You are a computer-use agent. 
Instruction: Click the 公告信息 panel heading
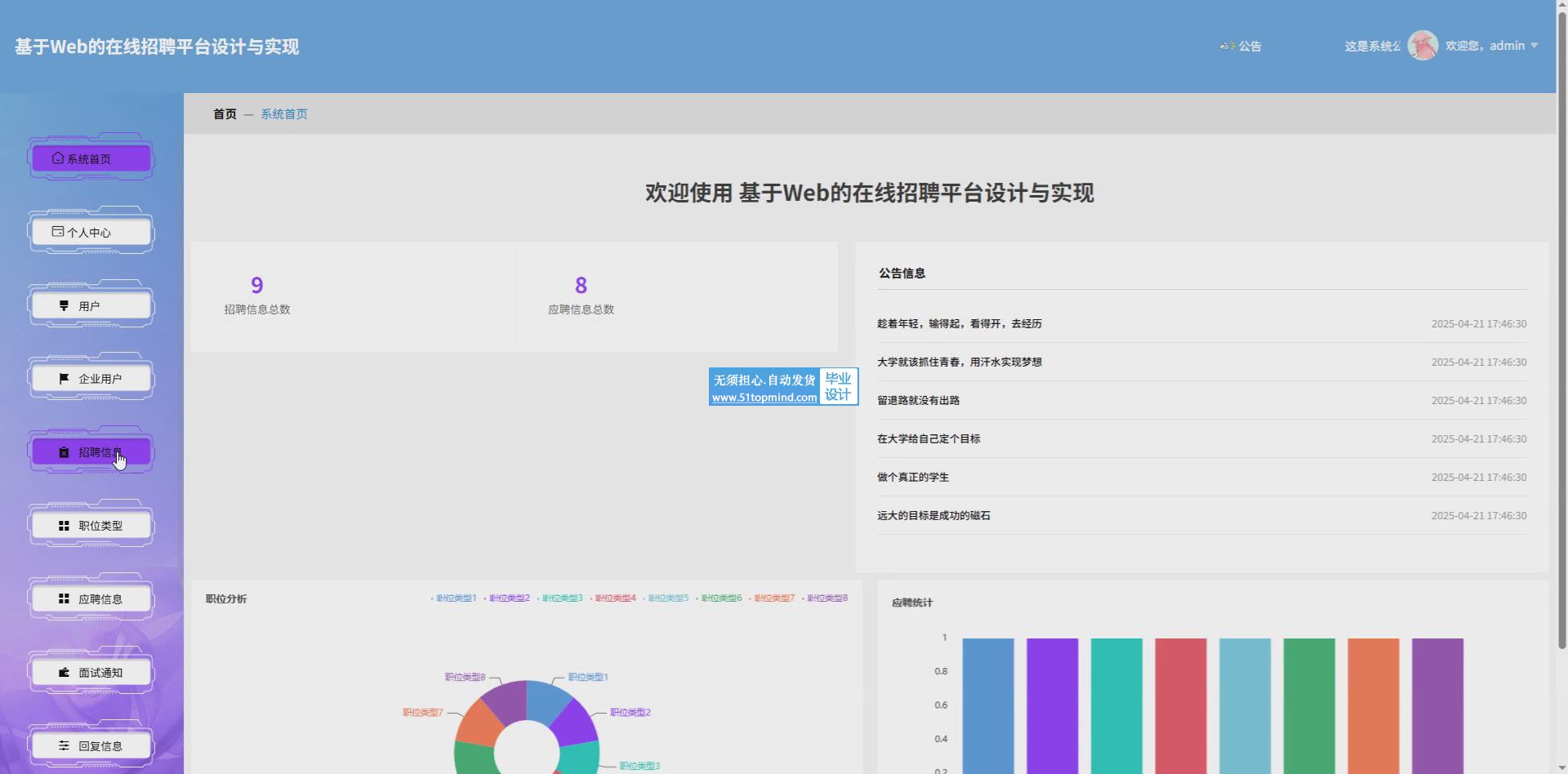(x=902, y=274)
